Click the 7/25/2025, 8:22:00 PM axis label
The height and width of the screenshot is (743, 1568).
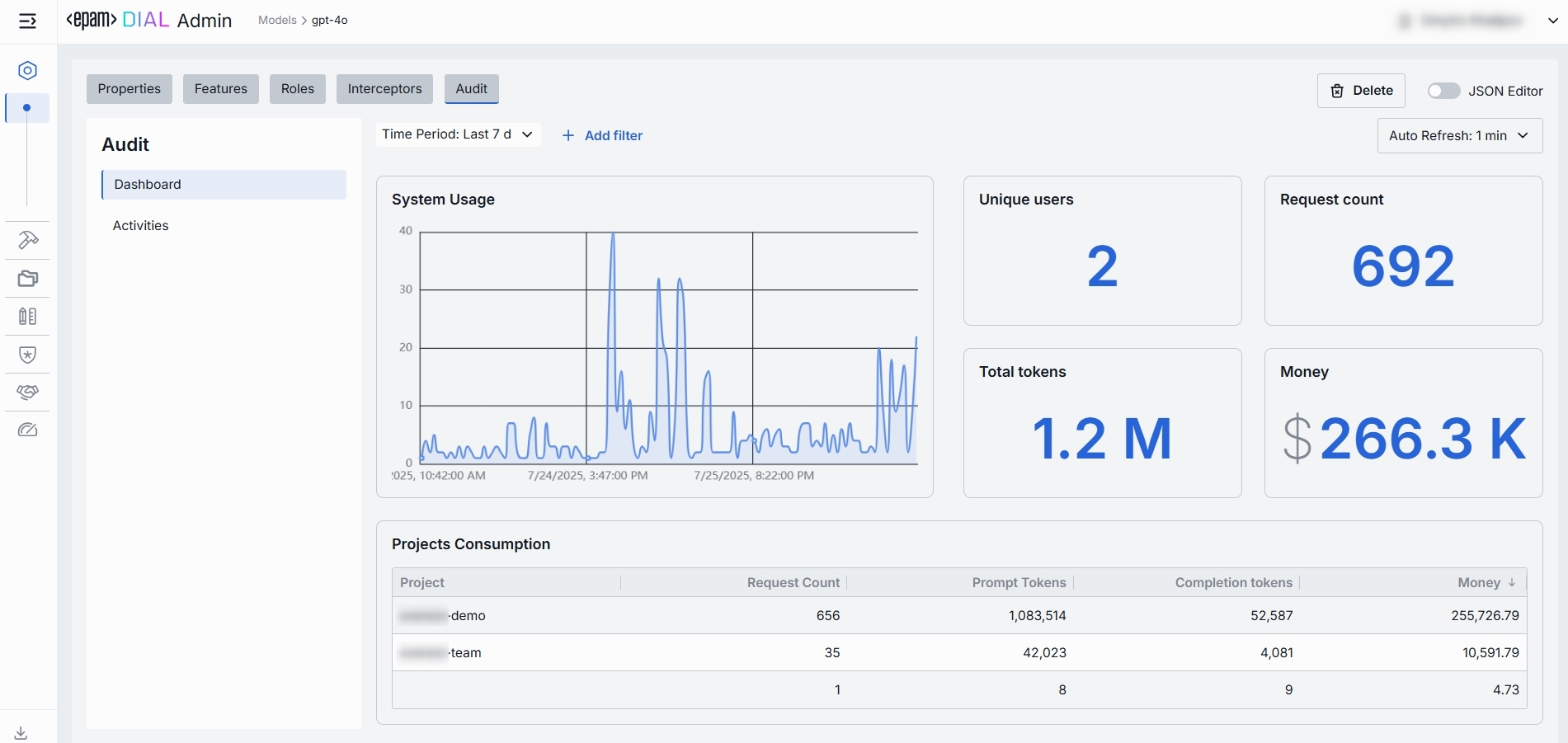(x=754, y=476)
